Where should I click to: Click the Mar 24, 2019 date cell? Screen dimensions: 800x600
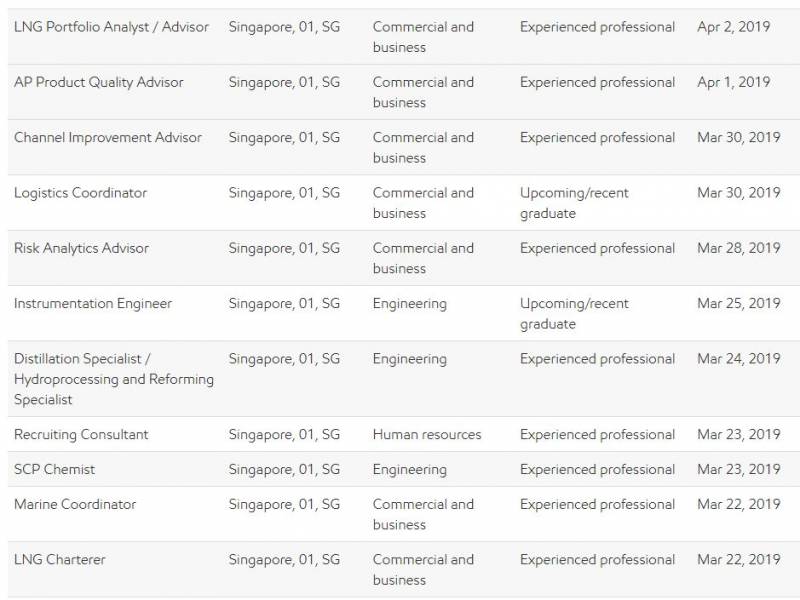point(738,359)
